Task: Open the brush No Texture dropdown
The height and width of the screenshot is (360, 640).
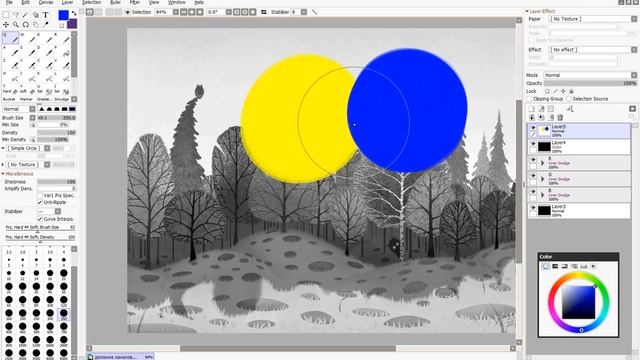Action: coord(28,164)
